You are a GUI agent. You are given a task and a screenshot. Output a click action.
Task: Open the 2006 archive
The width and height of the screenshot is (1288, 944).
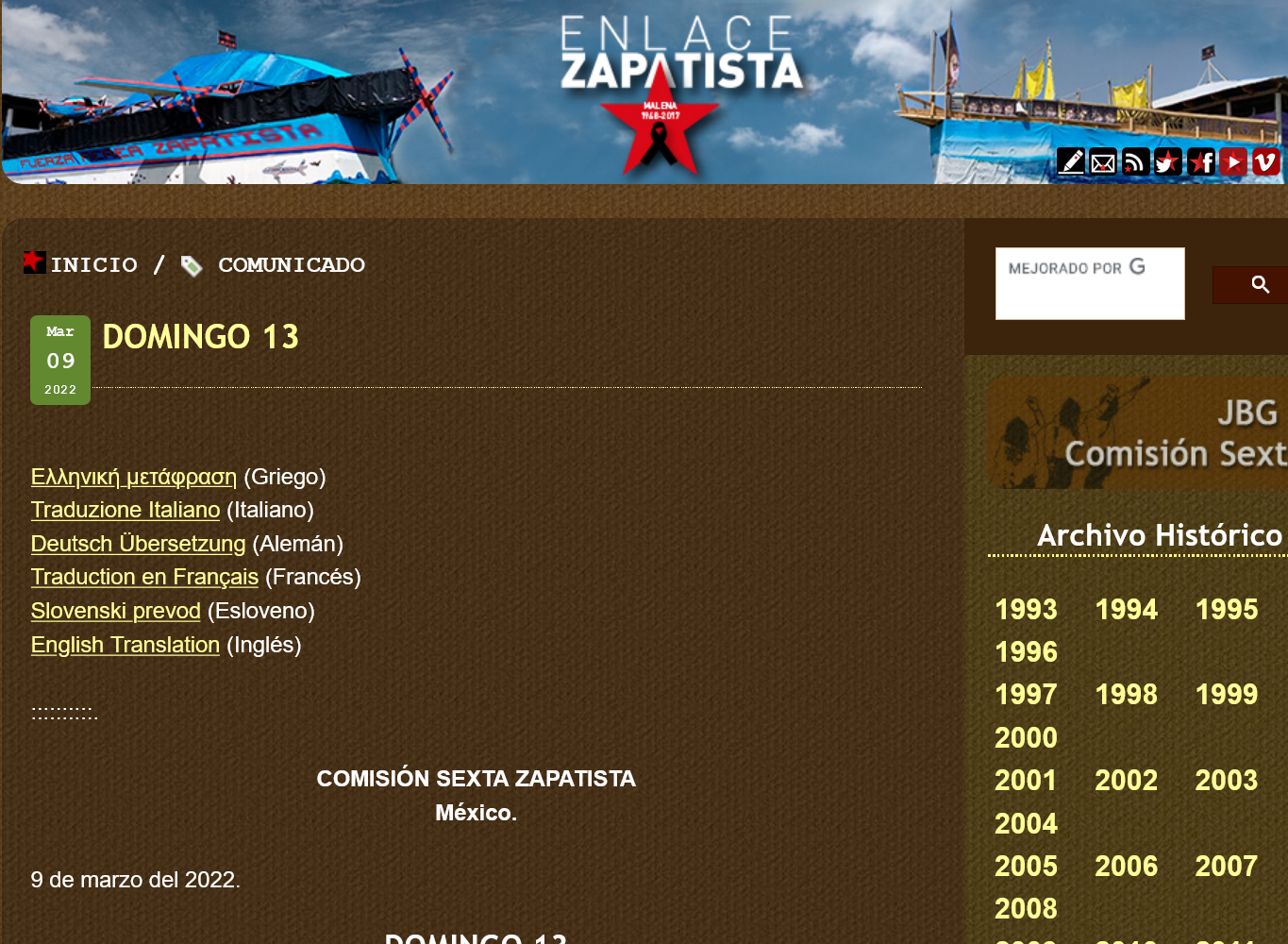pos(1127,866)
